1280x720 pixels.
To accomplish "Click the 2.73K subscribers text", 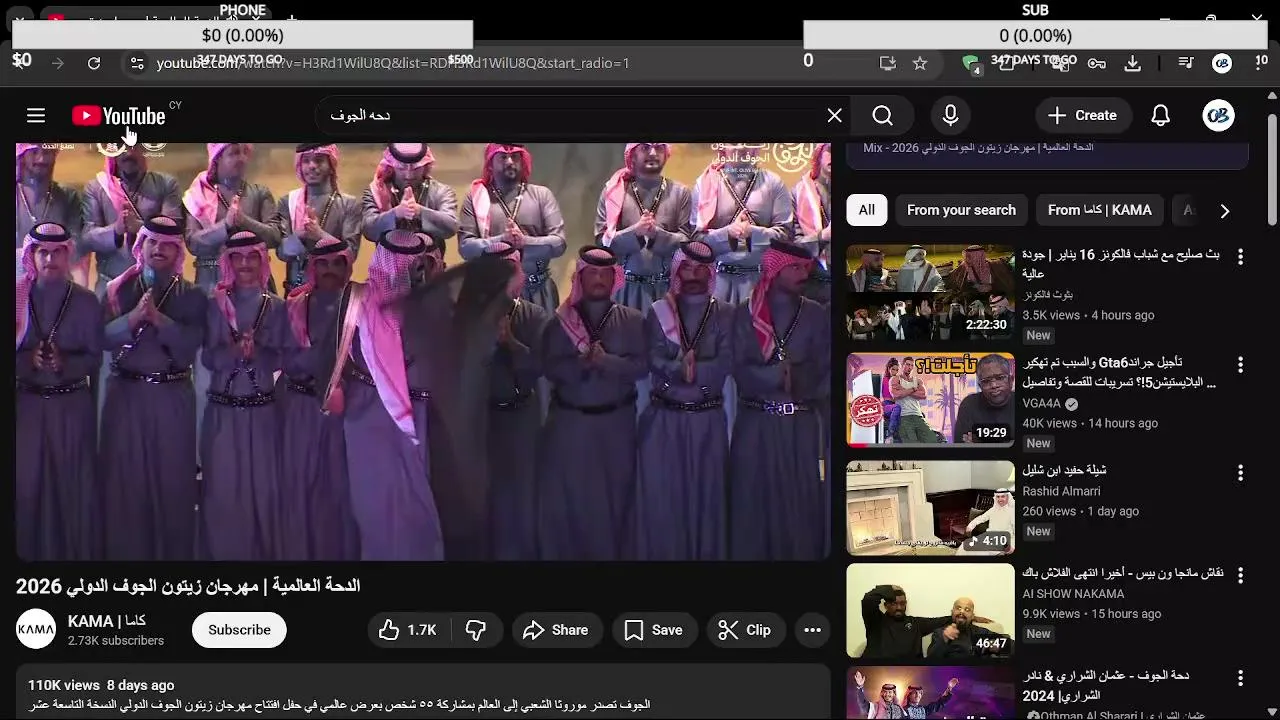I will tap(116, 641).
